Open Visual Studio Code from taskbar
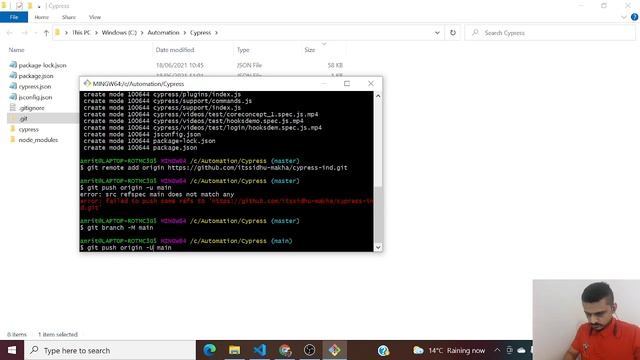This screenshot has height=360, width=640. pyautogui.click(x=260, y=350)
